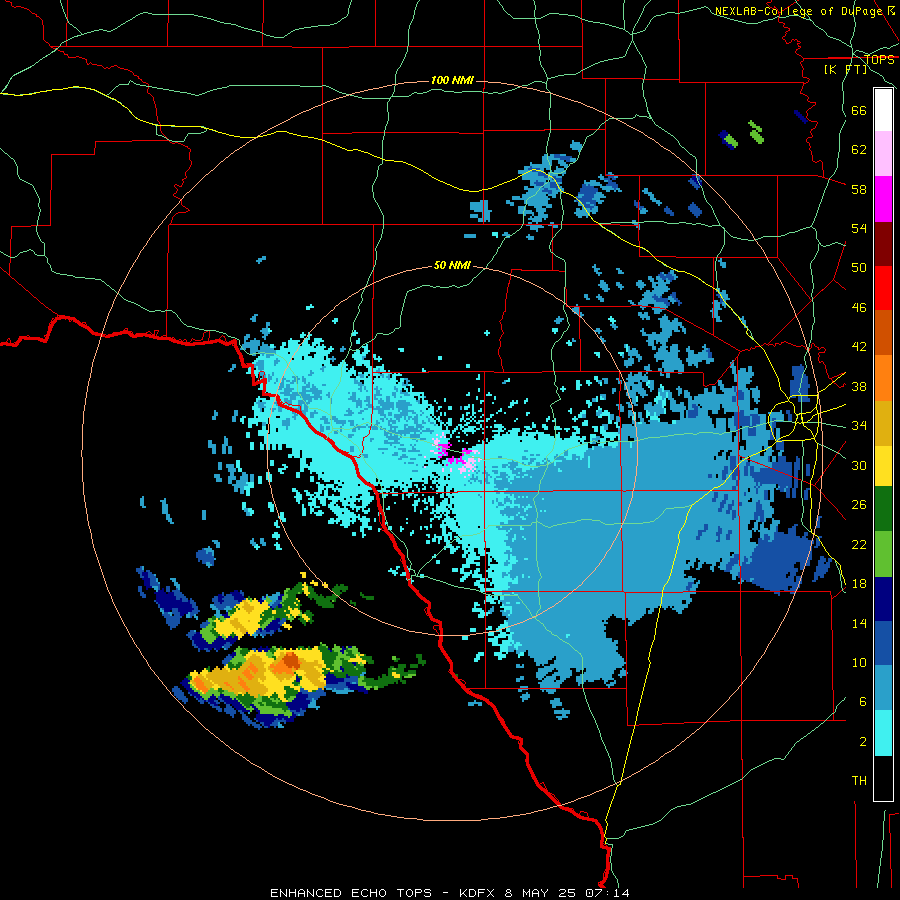The image size is (900, 900).
Task: Click the black TH legend swatch
Action: [x=883, y=778]
